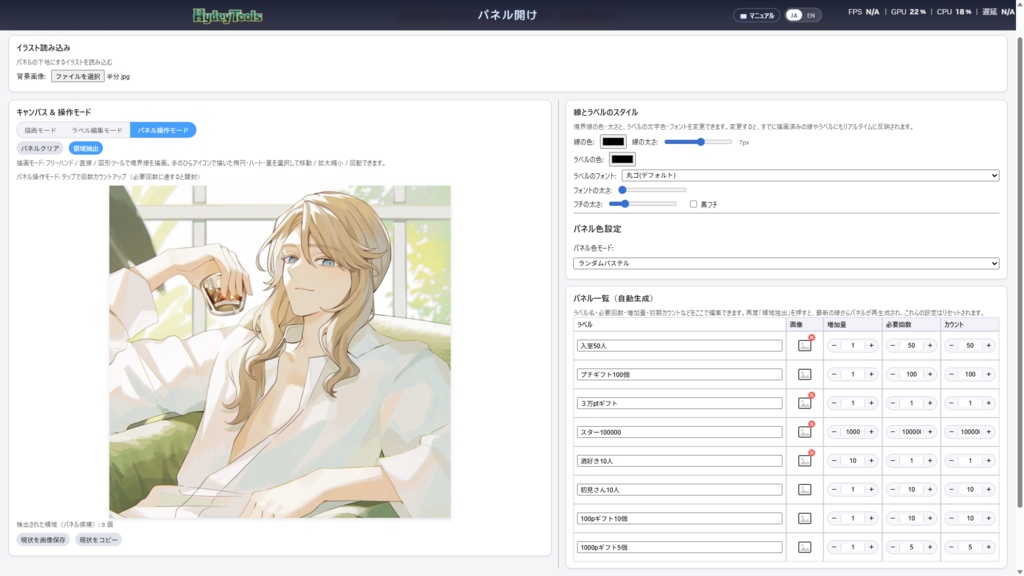Increase 増加量 for 3万ptギフト row

871,403
